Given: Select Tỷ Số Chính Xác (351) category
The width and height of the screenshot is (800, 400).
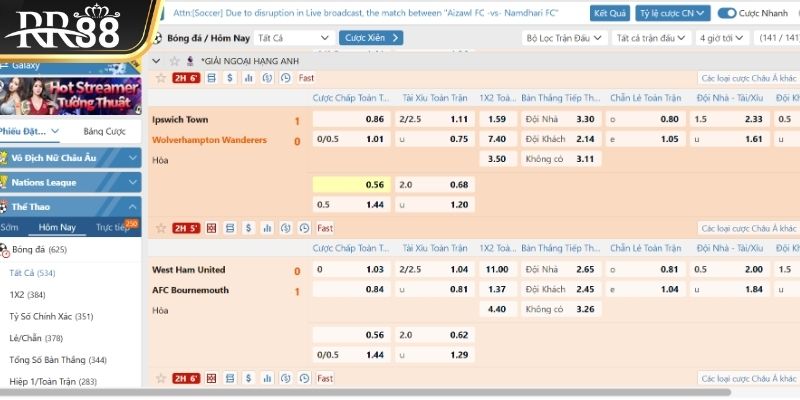Looking at the screenshot, I should (51, 316).
